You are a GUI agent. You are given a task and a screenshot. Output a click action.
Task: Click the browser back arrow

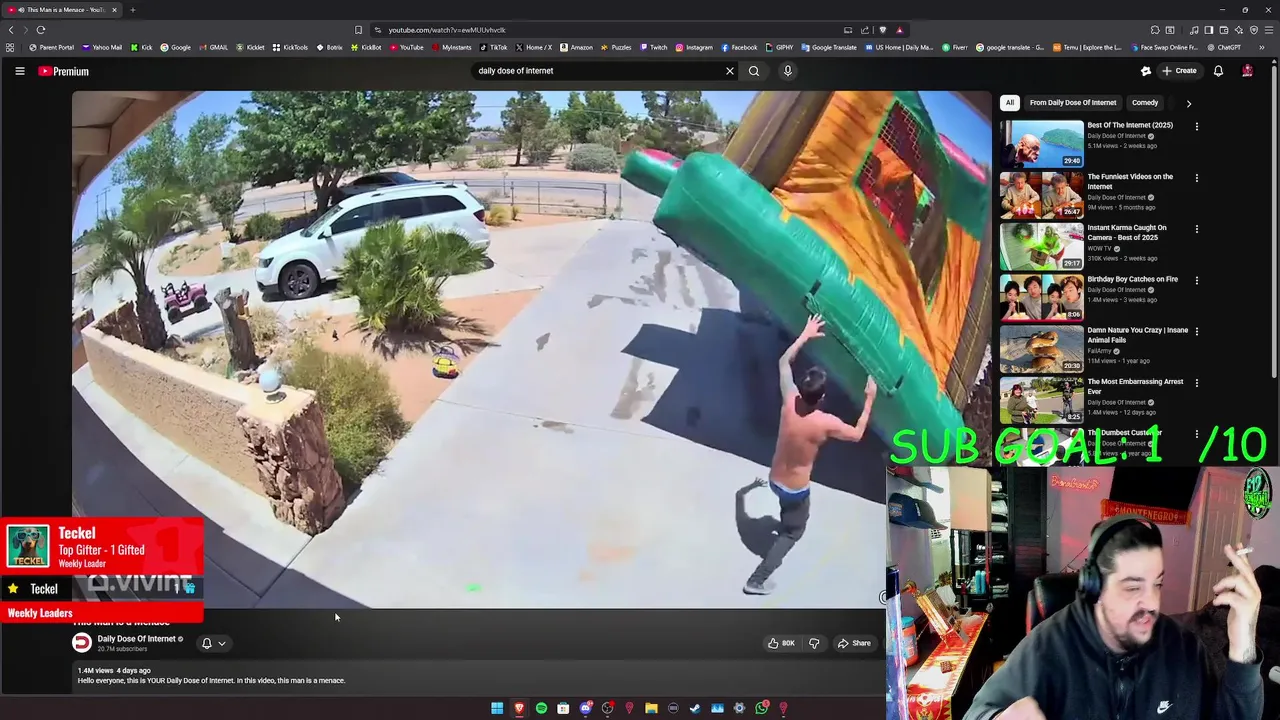pos(11,30)
